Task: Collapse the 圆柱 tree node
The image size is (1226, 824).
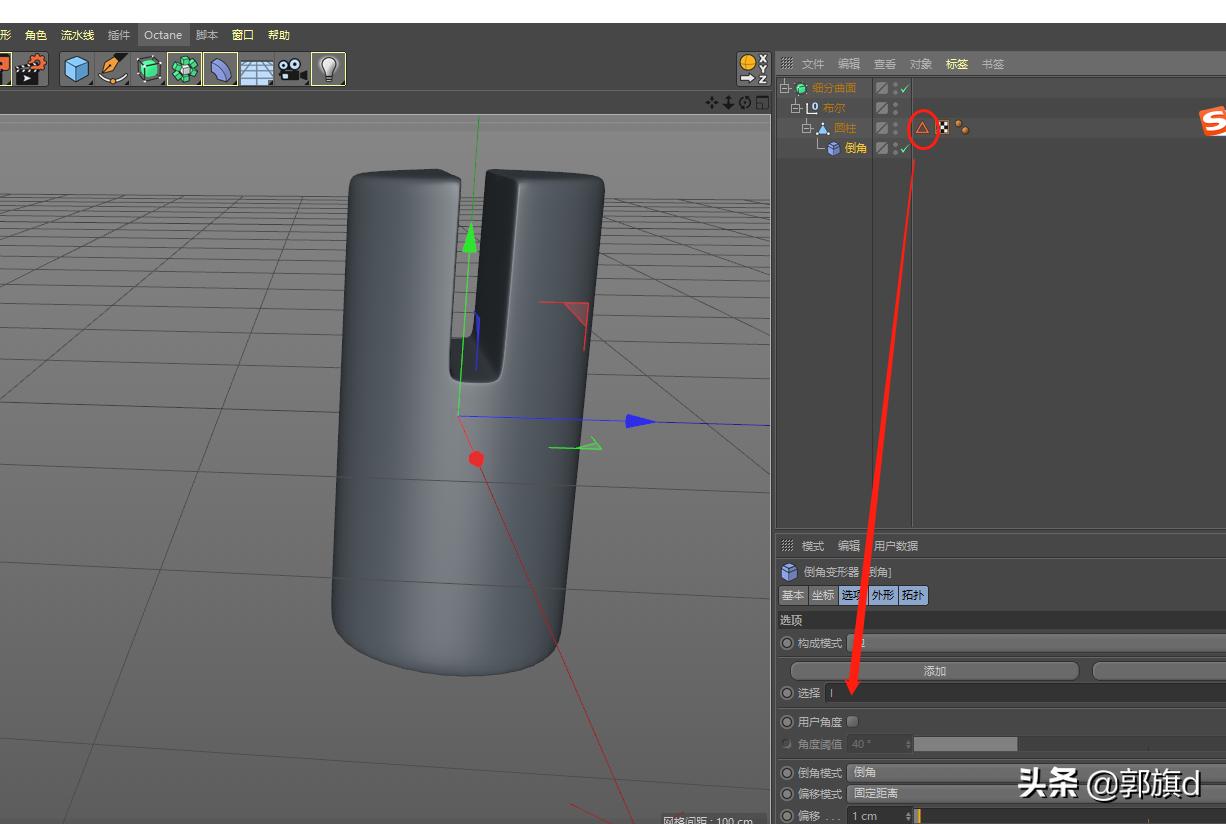Action: click(x=806, y=128)
